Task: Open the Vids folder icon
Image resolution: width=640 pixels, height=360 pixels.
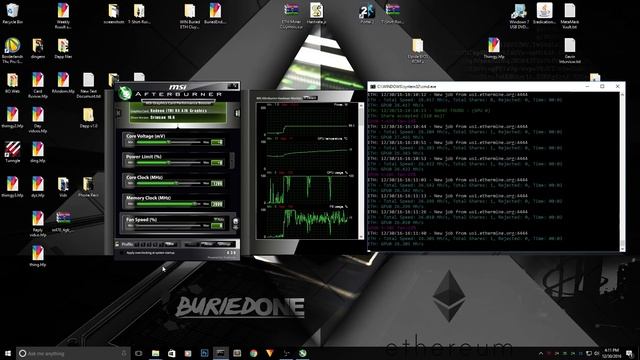Action: click(63, 187)
